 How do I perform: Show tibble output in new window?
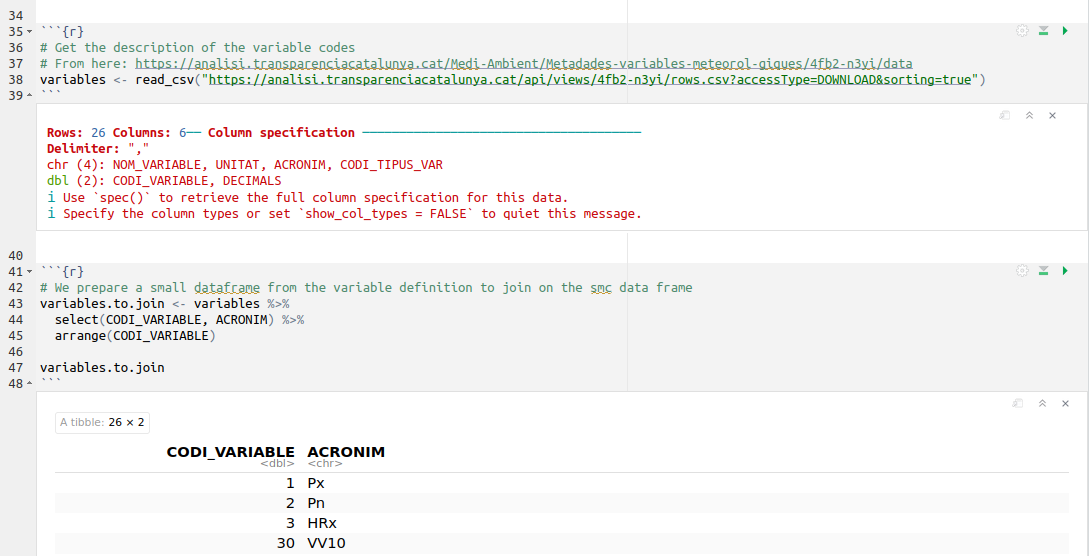1017,403
